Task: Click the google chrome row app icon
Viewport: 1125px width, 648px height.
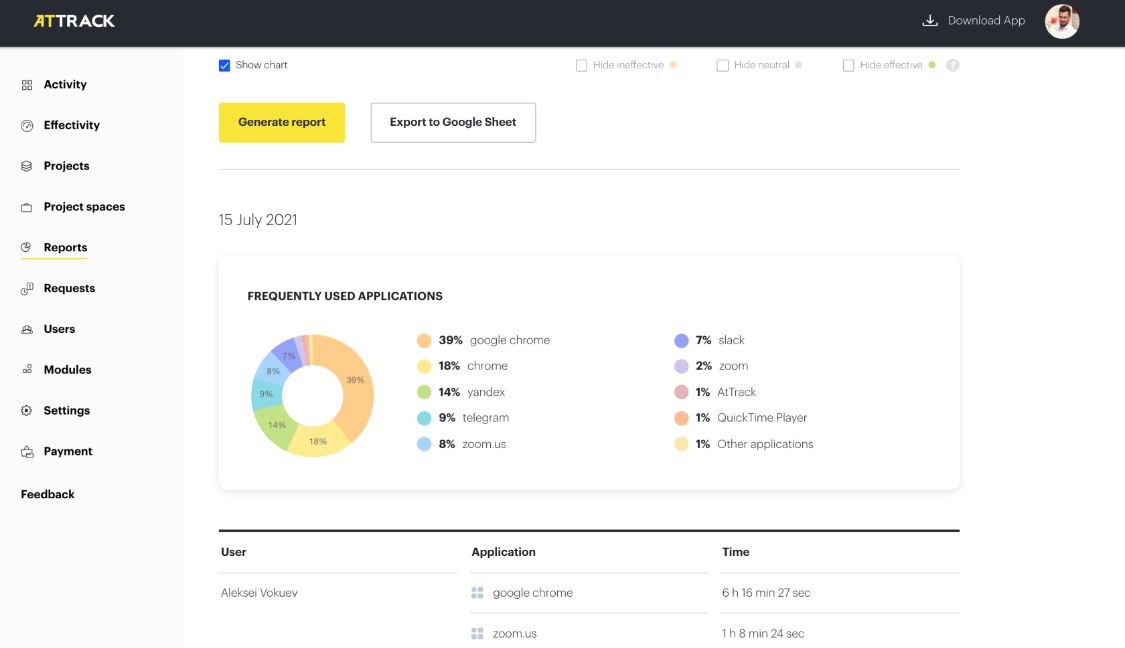Action: (477, 593)
